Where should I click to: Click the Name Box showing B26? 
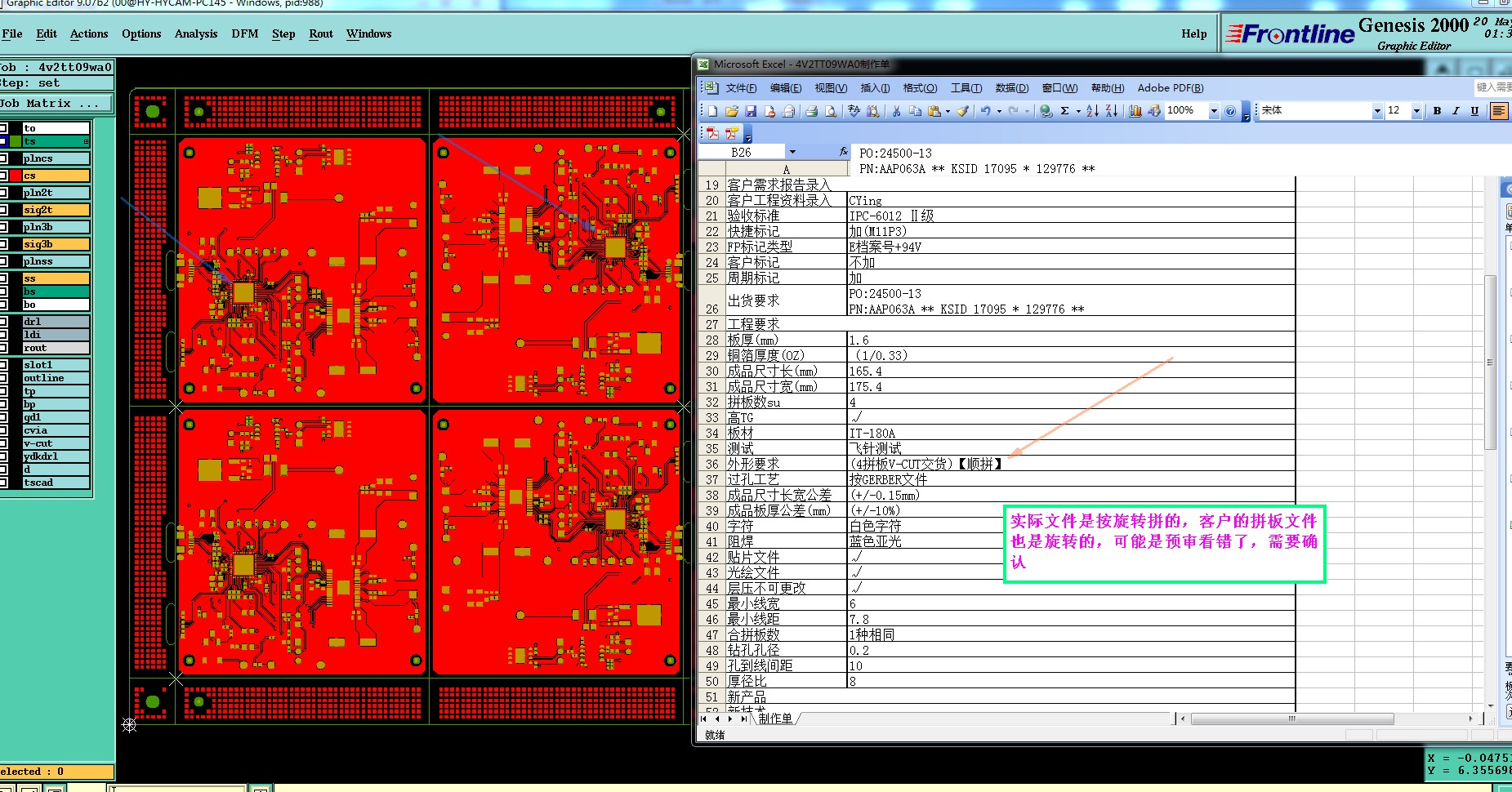(x=743, y=153)
